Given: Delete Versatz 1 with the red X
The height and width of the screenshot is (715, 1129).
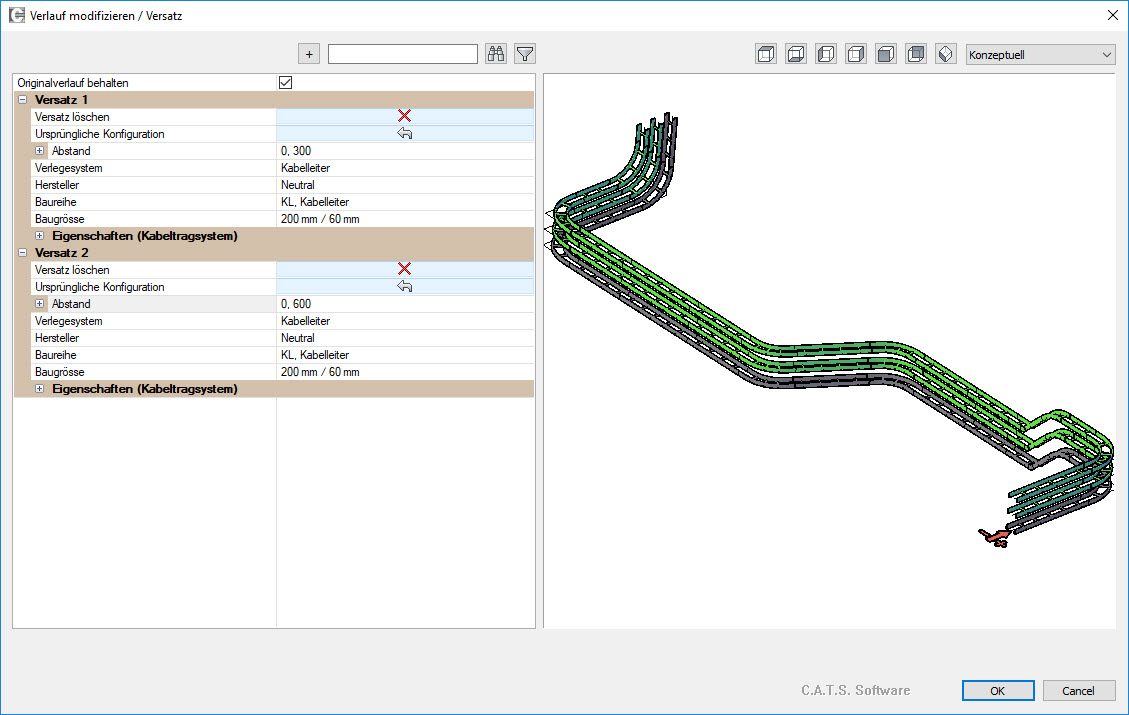Looking at the screenshot, I should point(405,116).
